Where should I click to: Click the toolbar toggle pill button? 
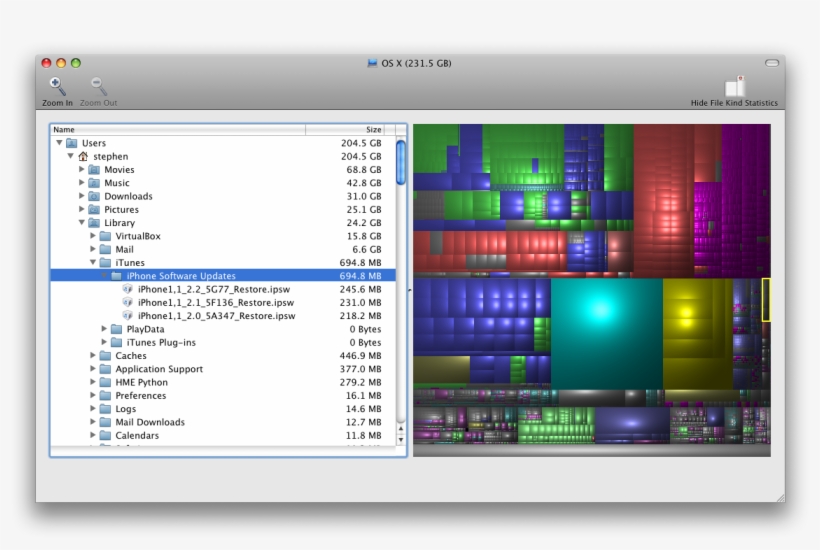click(772, 63)
